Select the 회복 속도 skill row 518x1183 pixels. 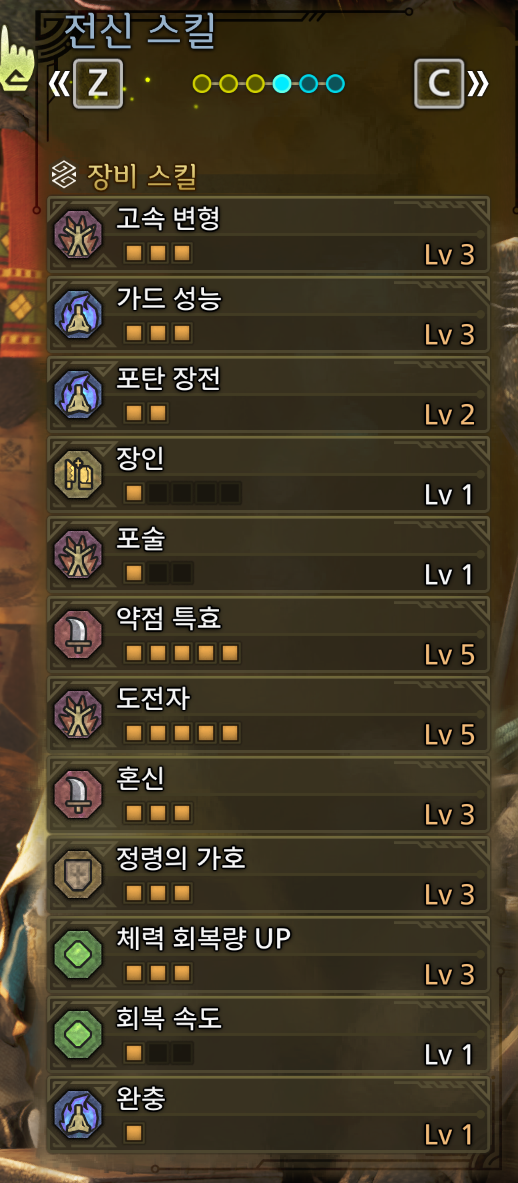[x=269, y=1034]
